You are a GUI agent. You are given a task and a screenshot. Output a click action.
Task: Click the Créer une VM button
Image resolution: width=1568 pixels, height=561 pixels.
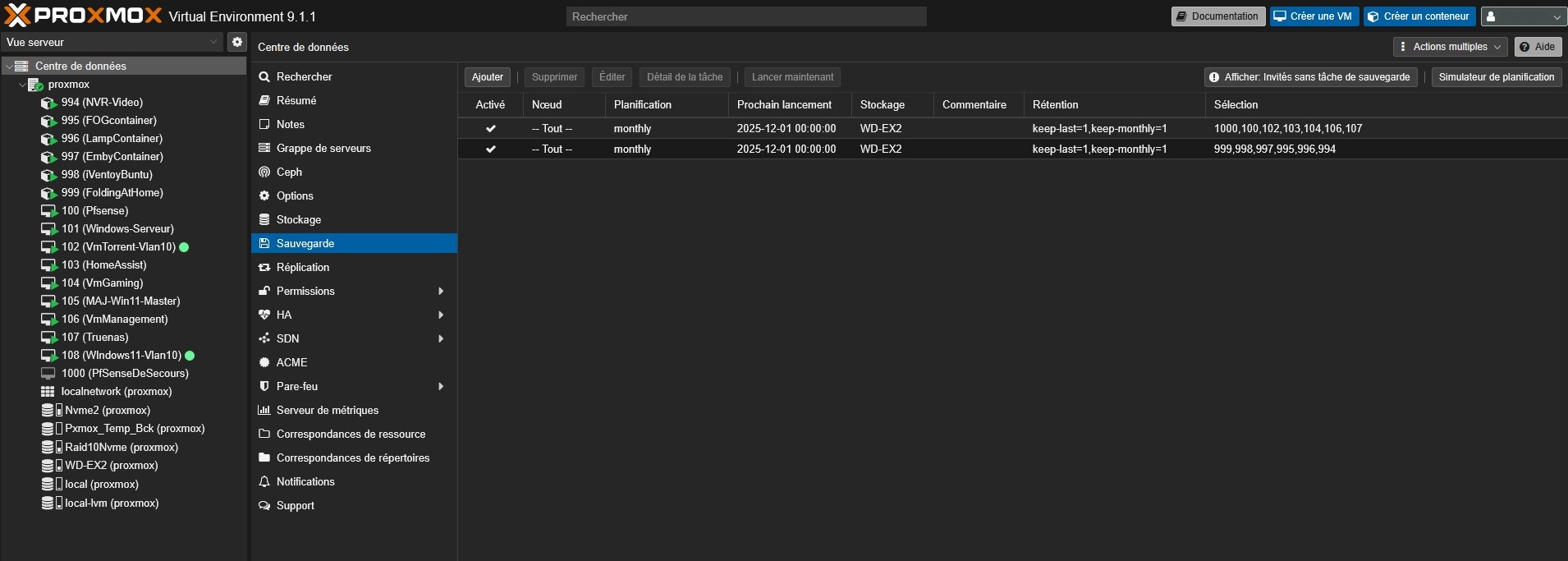pos(1313,16)
